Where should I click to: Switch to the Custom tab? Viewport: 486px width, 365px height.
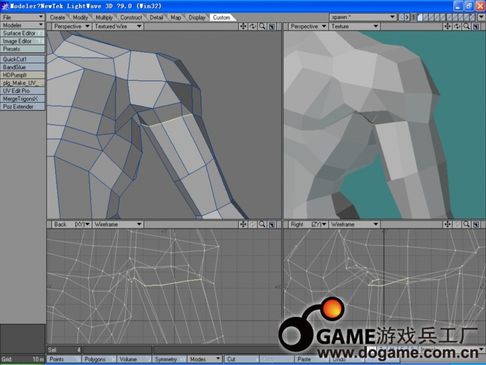221,18
